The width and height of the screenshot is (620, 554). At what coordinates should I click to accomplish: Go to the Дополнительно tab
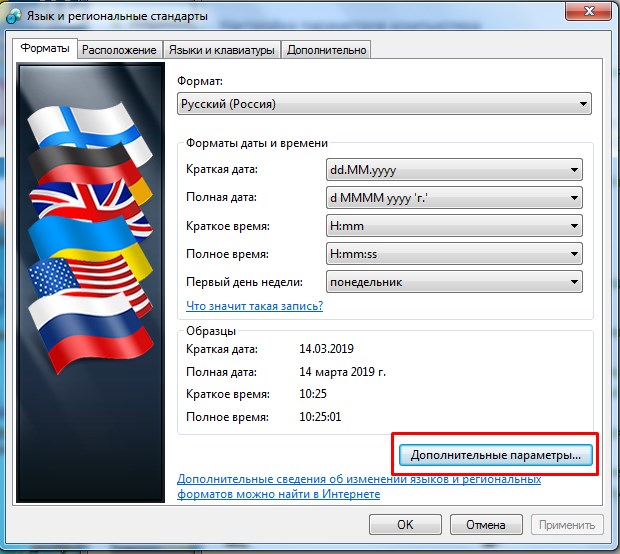[x=326, y=50]
